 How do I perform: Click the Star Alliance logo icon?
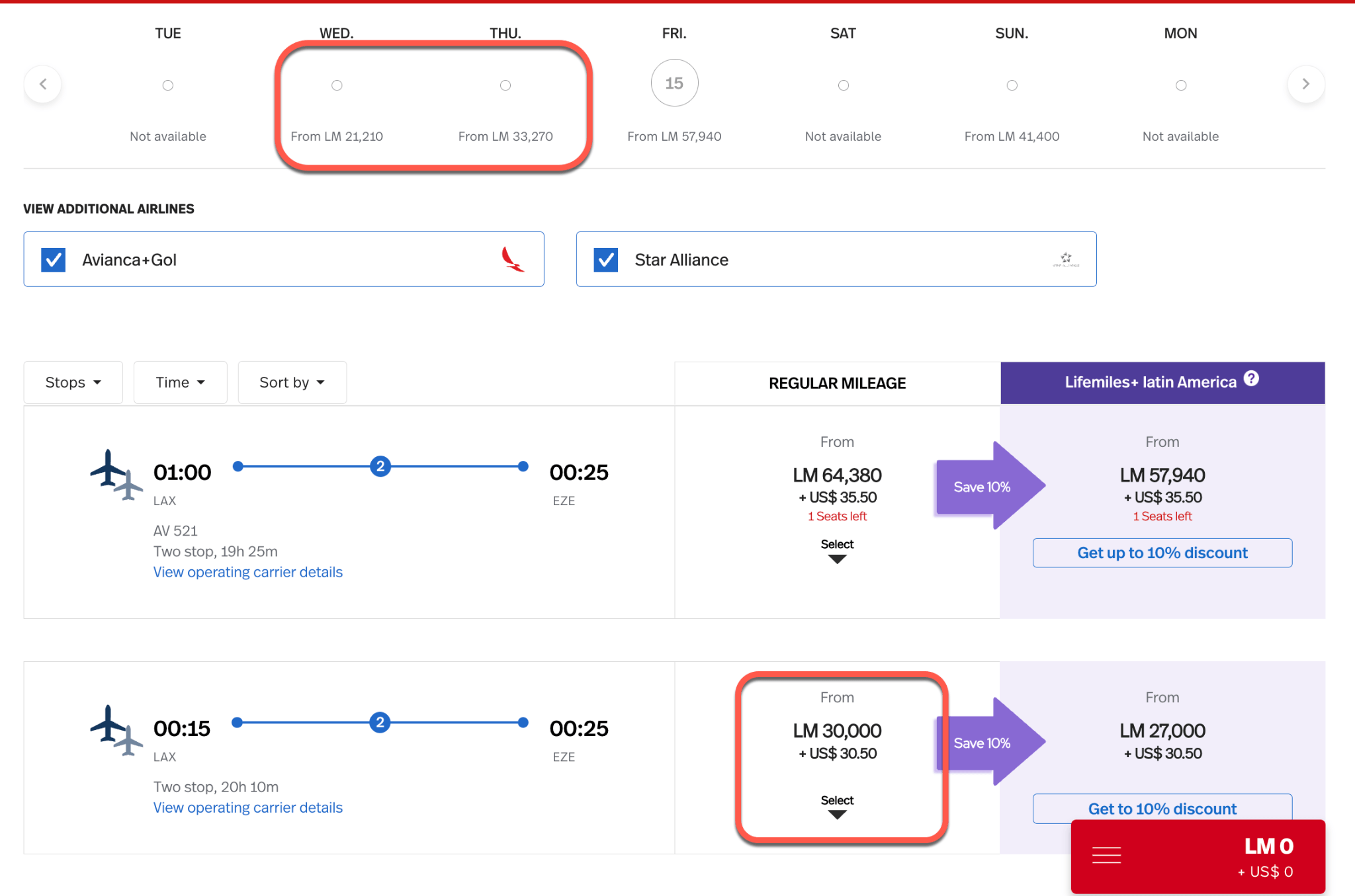[1066, 259]
